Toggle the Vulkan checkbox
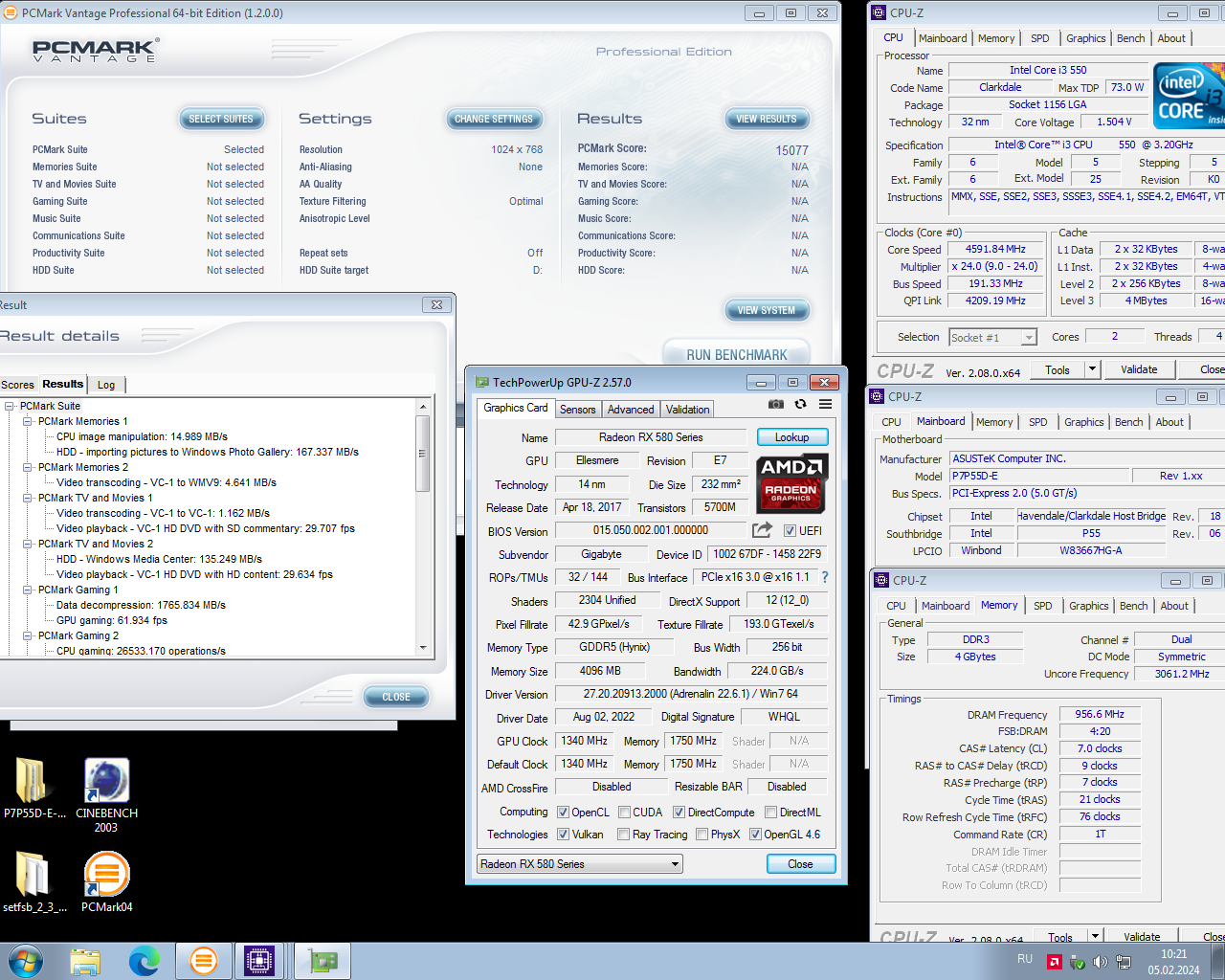The image size is (1225, 980). pyautogui.click(x=563, y=835)
